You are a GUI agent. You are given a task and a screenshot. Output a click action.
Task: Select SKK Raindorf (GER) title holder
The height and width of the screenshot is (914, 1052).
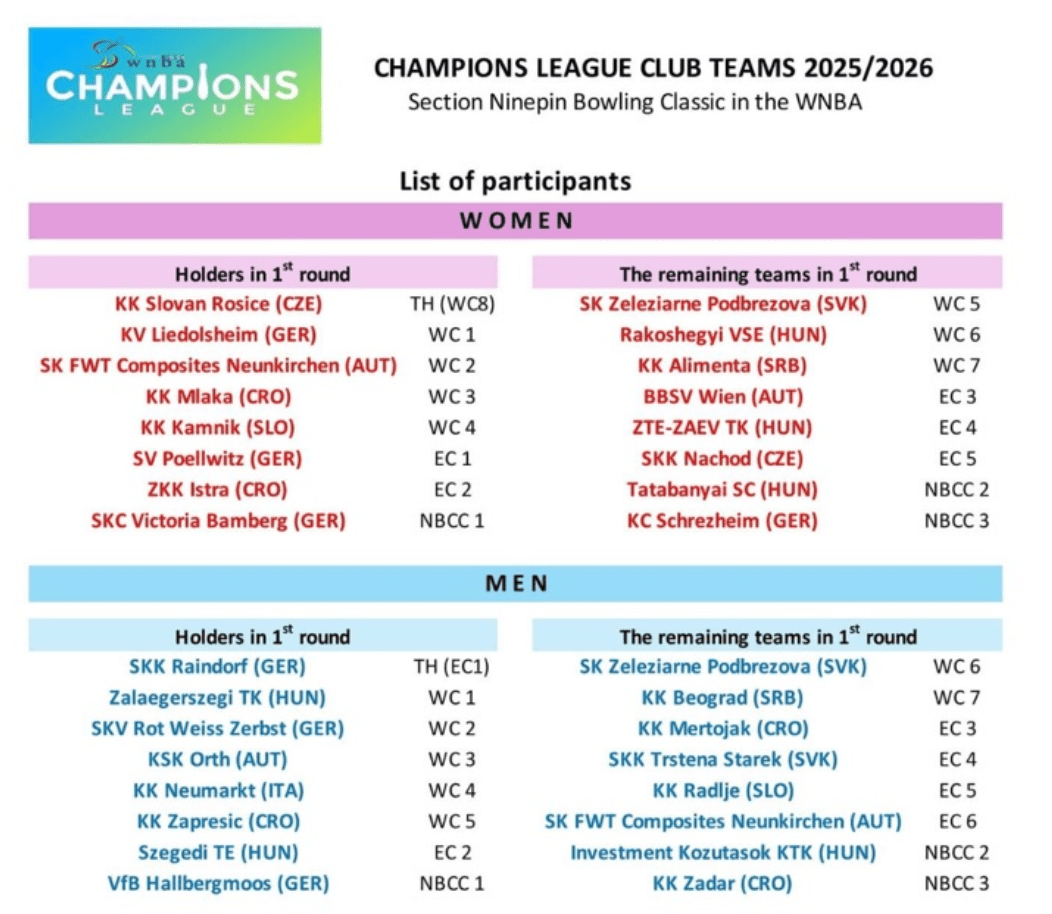[x=217, y=666]
